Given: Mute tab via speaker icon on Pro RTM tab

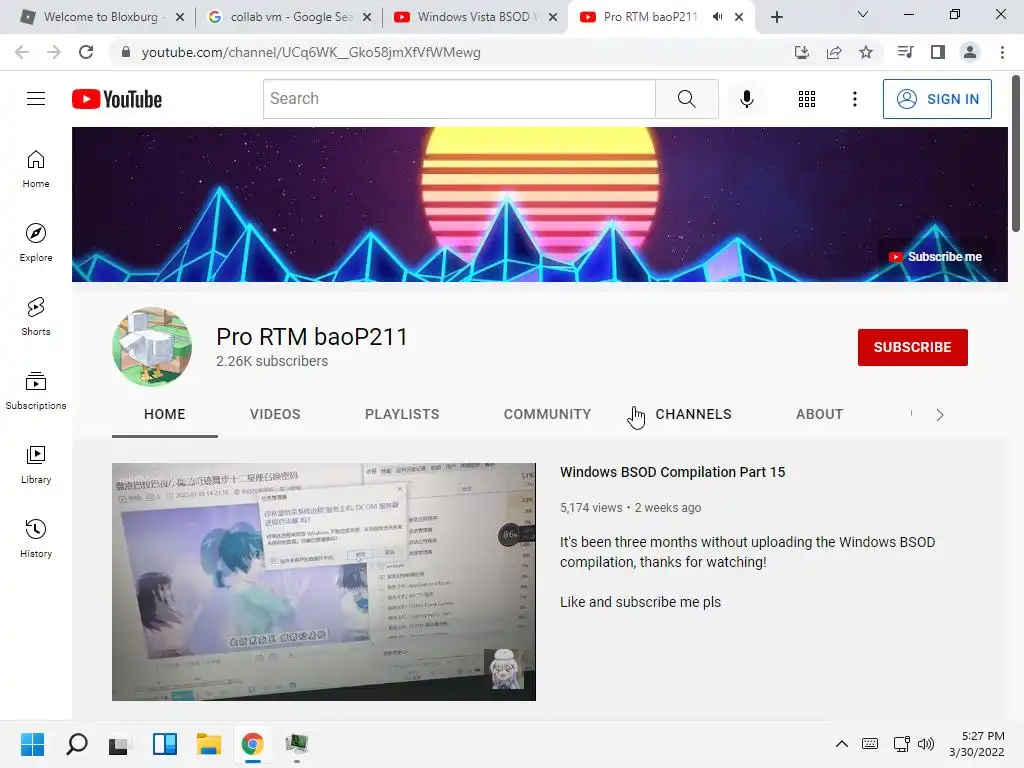Looking at the screenshot, I should click(717, 17).
